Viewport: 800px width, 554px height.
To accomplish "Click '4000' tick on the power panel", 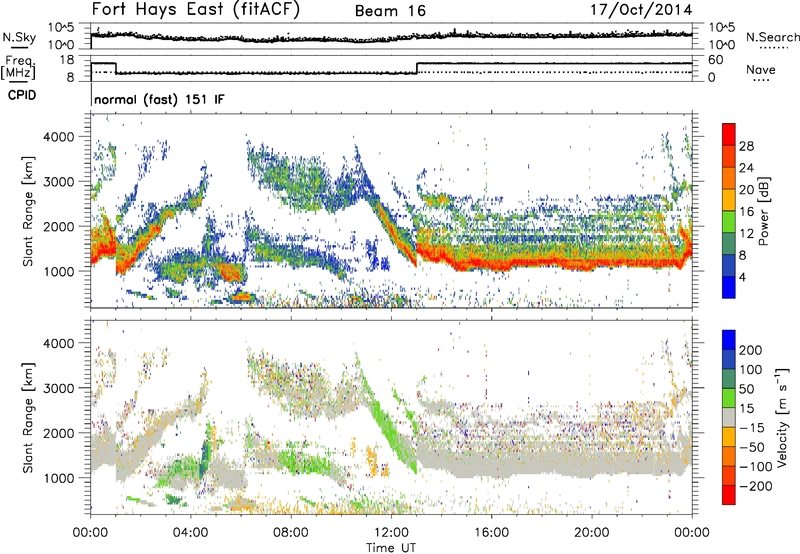I will click(x=58, y=137).
